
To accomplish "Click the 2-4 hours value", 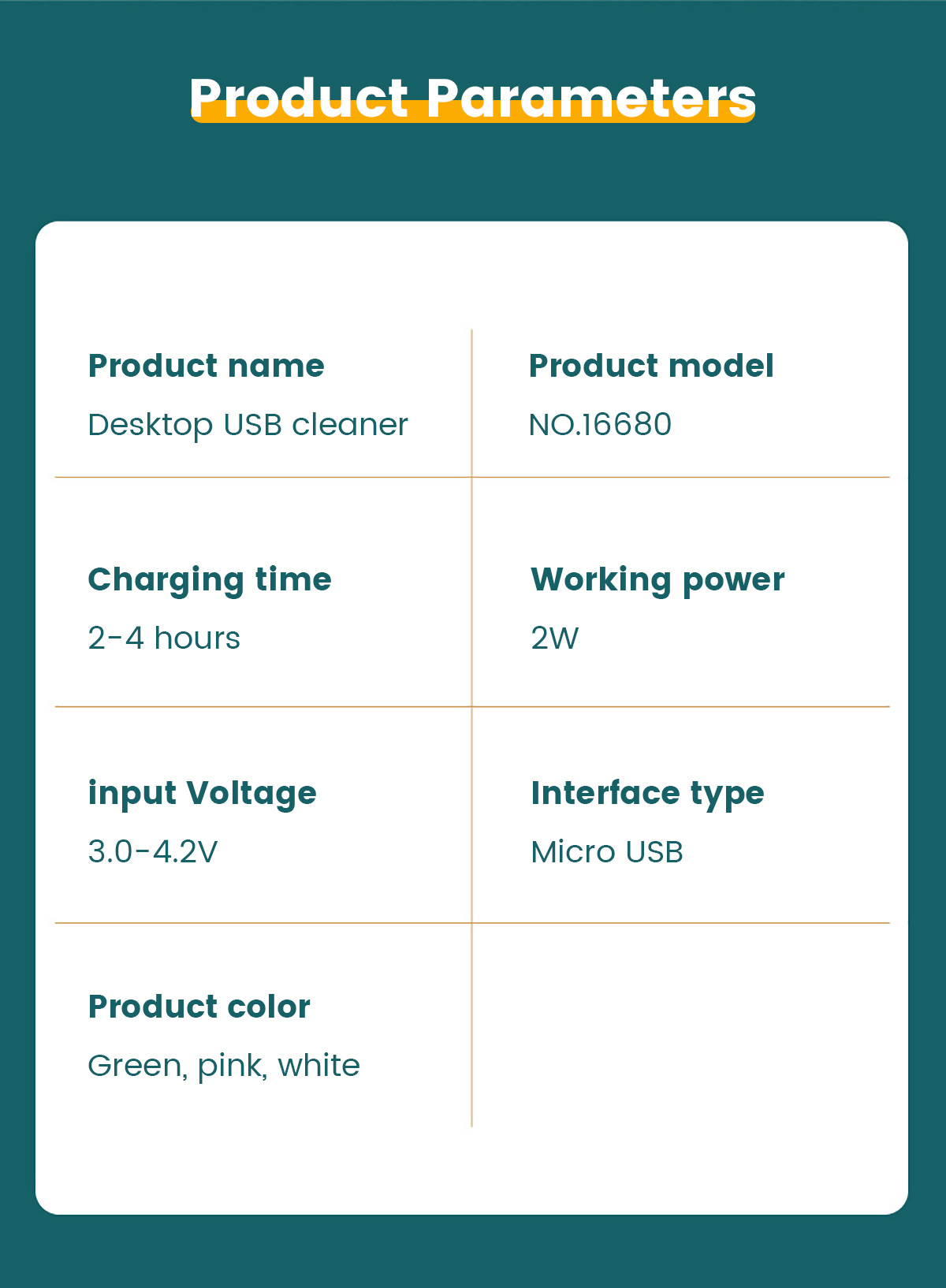I will (x=164, y=638).
